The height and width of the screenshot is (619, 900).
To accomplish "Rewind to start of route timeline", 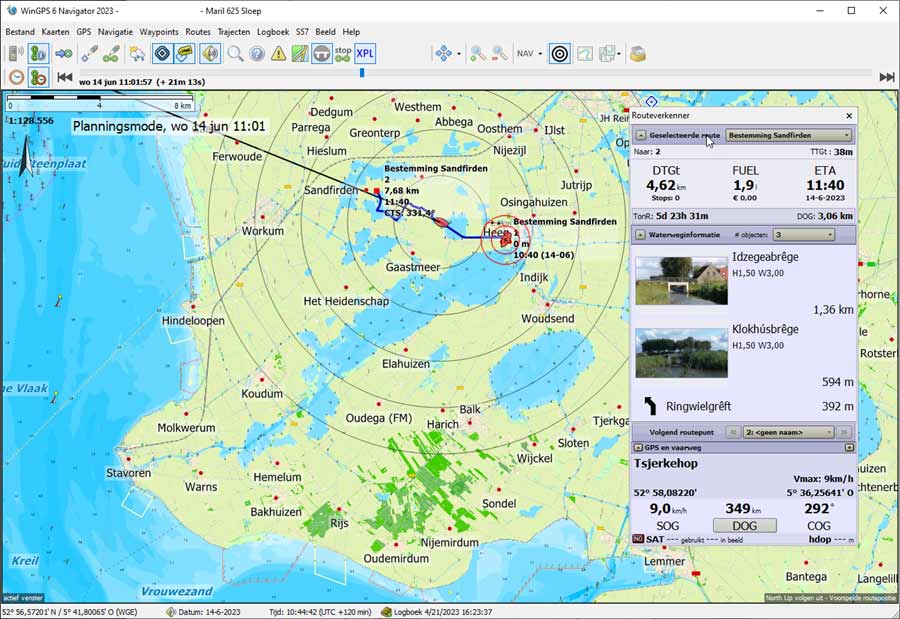I will coord(65,77).
